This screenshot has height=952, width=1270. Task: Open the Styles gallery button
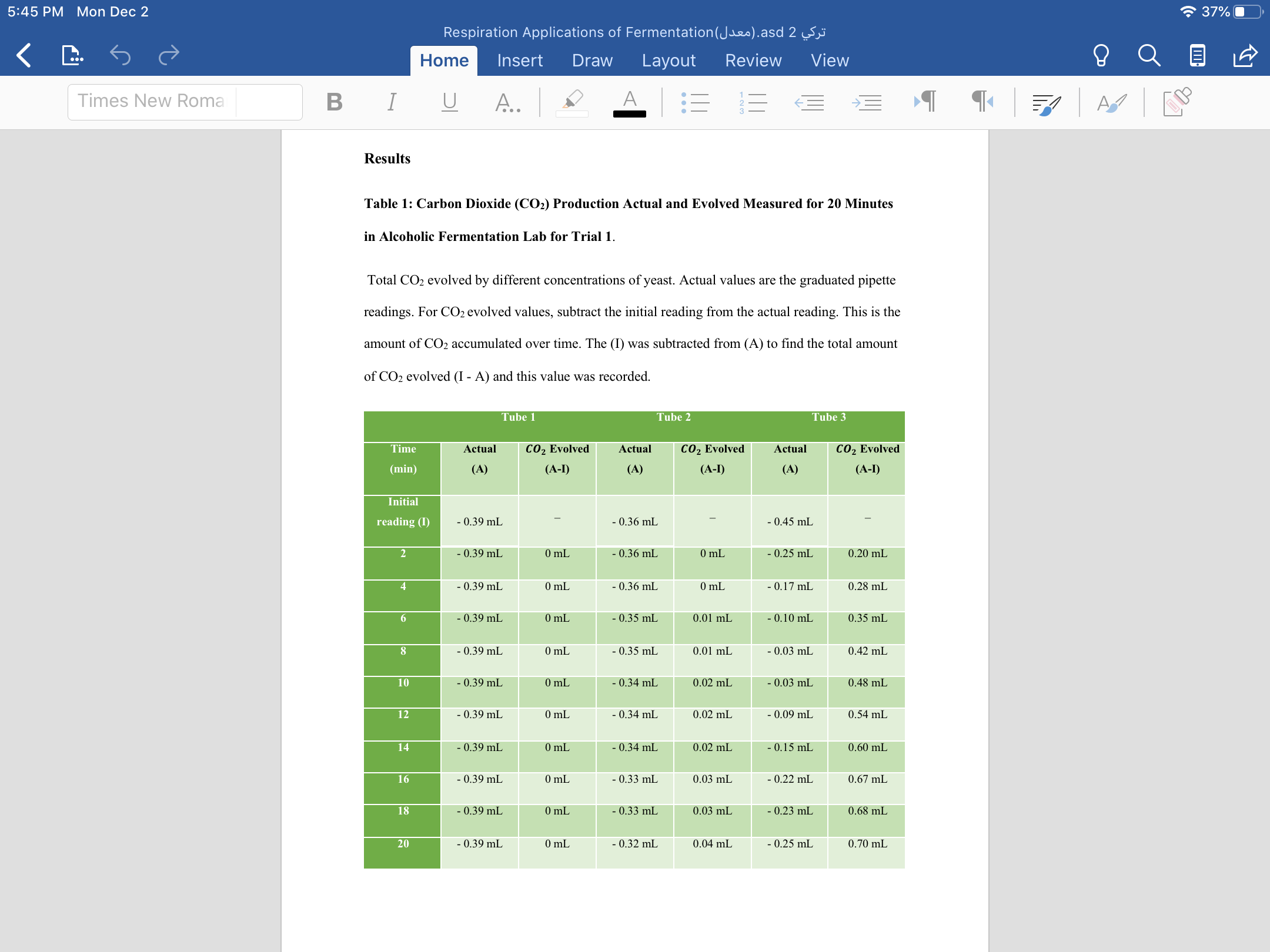coord(1111,102)
